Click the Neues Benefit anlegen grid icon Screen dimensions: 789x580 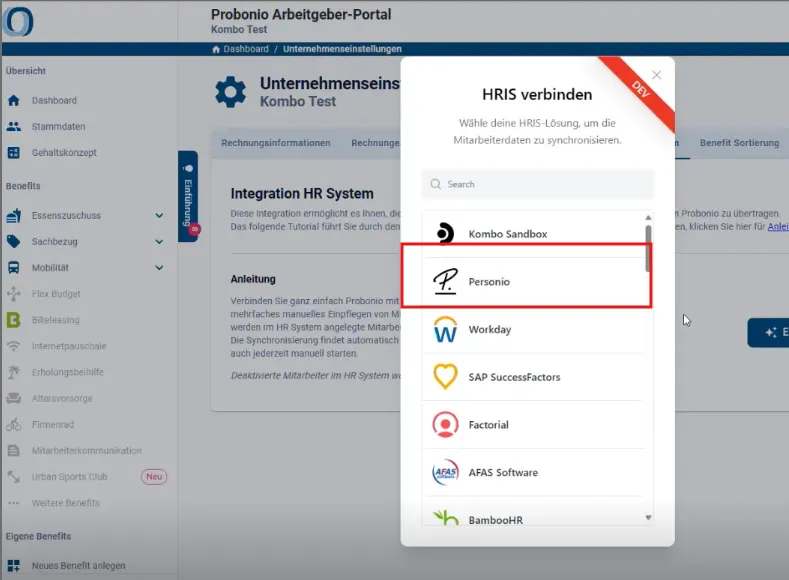tap(14, 565)
